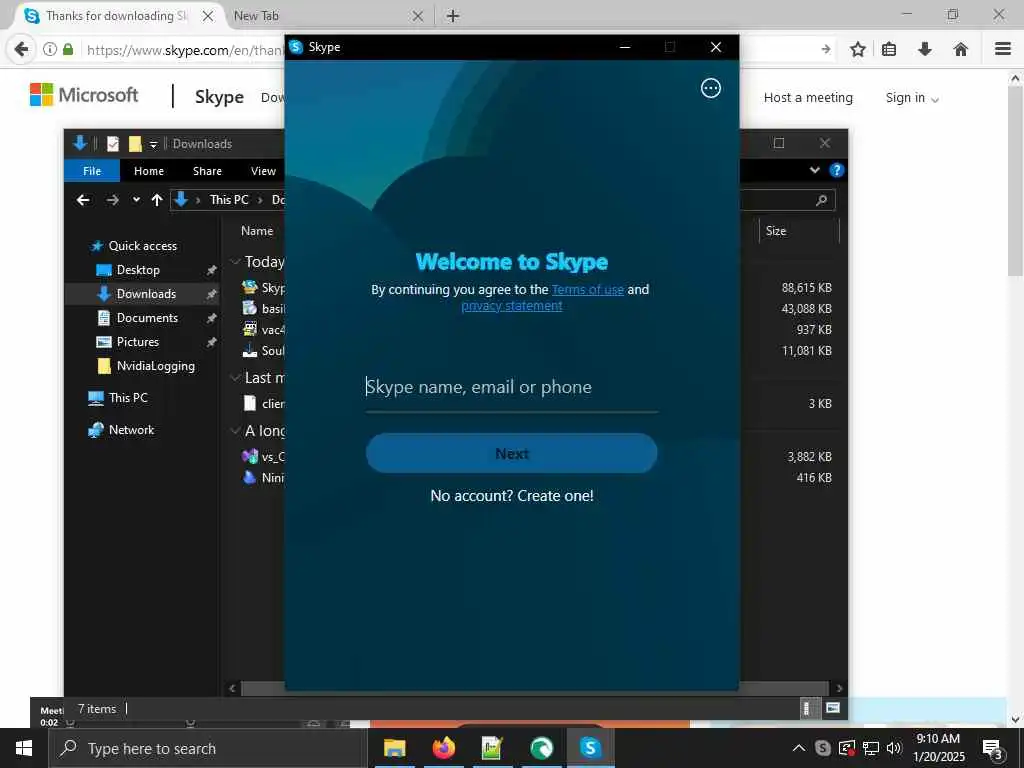Open a new browser tab with plus

pos(453,16)
